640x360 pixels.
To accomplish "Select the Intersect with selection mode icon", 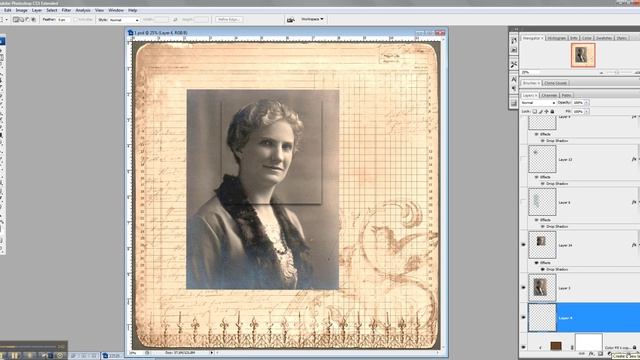I will (33, 20).
